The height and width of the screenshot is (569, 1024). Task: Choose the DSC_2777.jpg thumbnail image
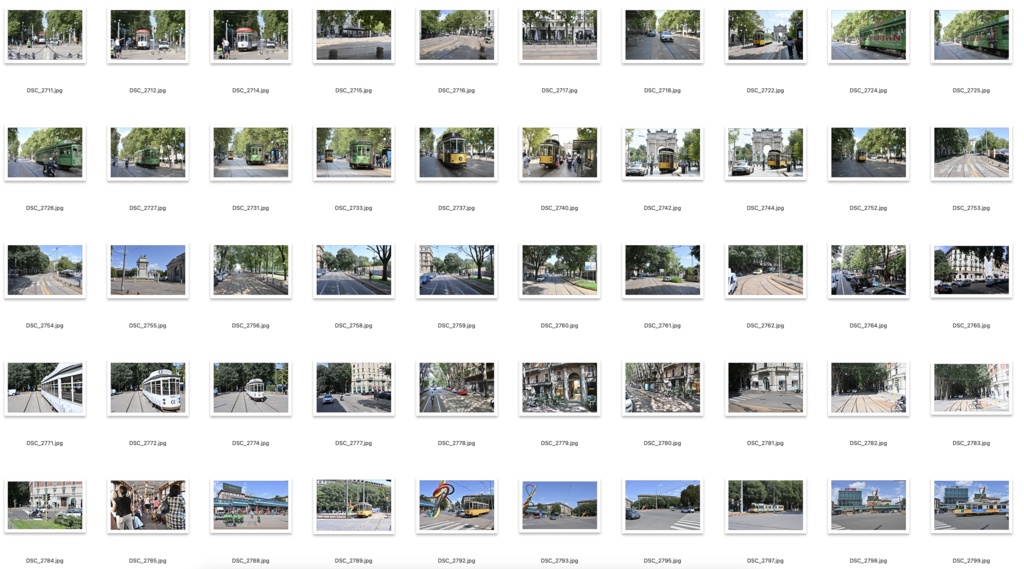[353, 388]
